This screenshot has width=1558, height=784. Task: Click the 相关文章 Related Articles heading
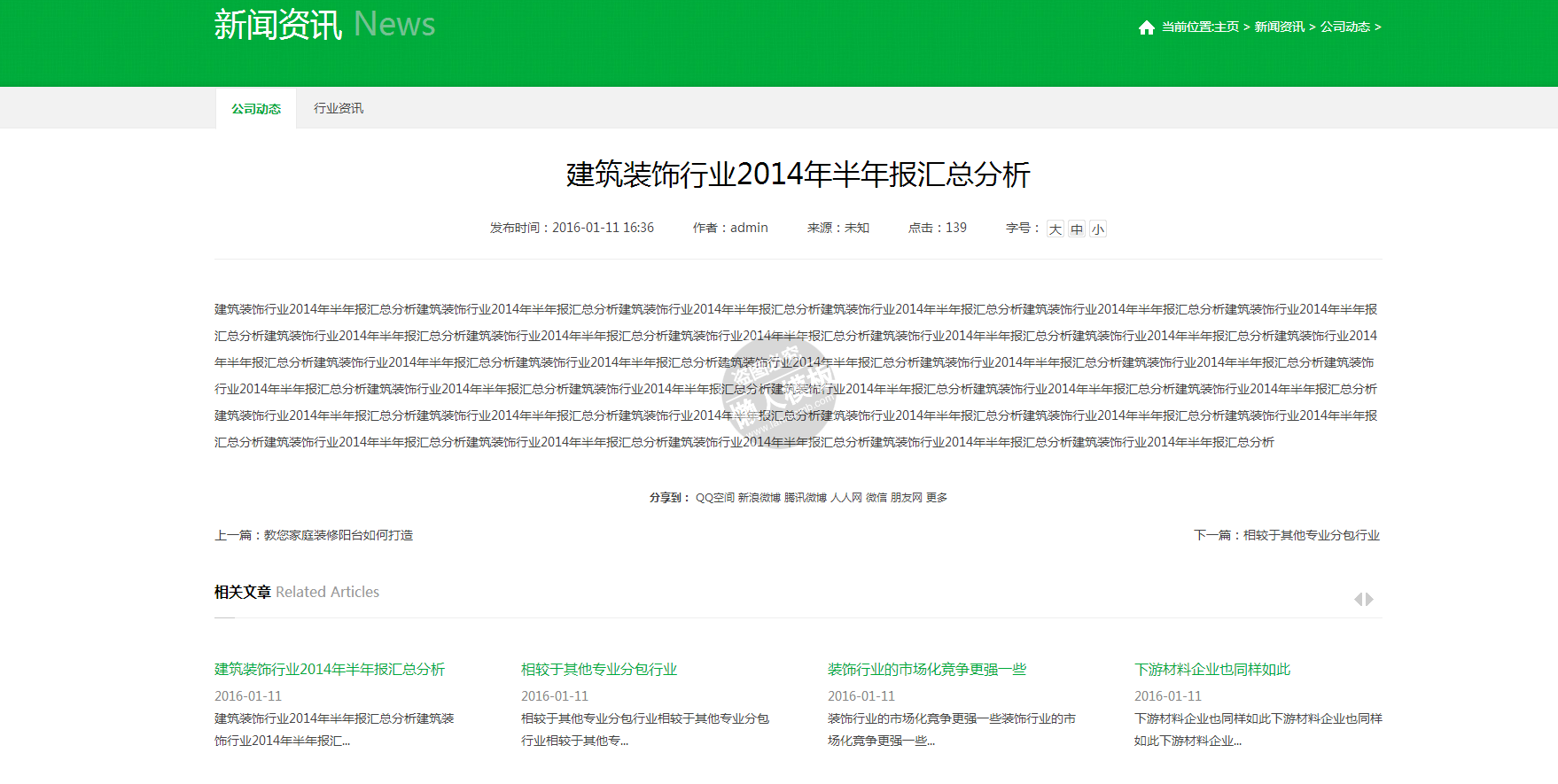(297, 592)
